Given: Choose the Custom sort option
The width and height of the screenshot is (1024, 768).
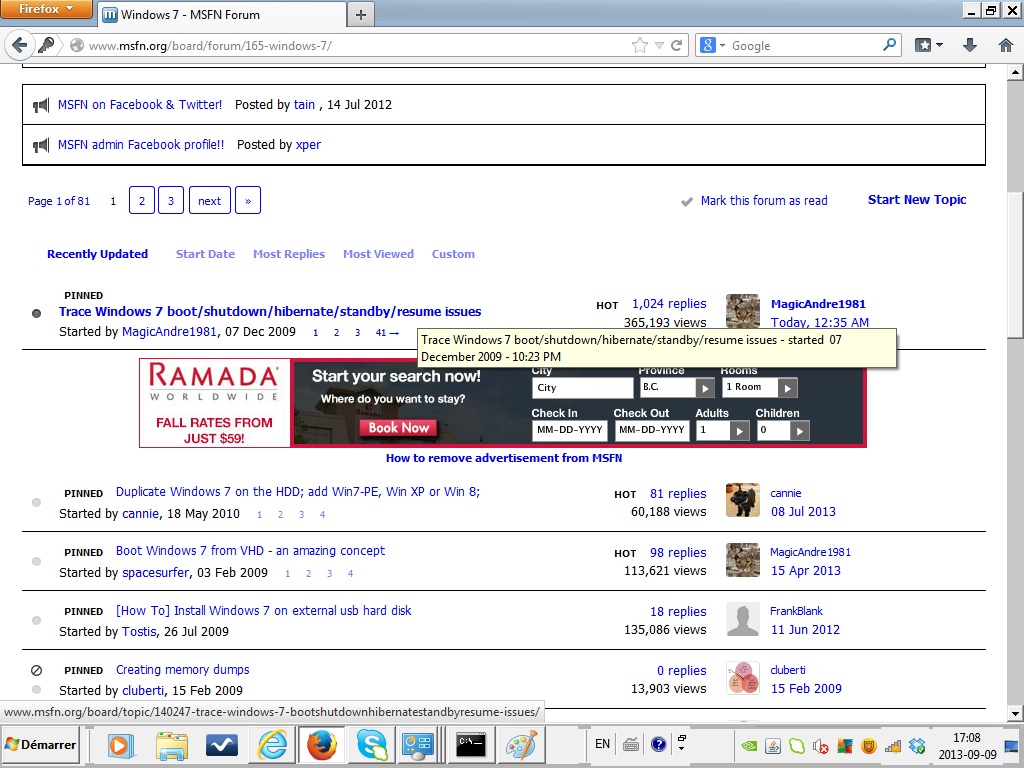Looking at the screenshot, I should 453,254.
